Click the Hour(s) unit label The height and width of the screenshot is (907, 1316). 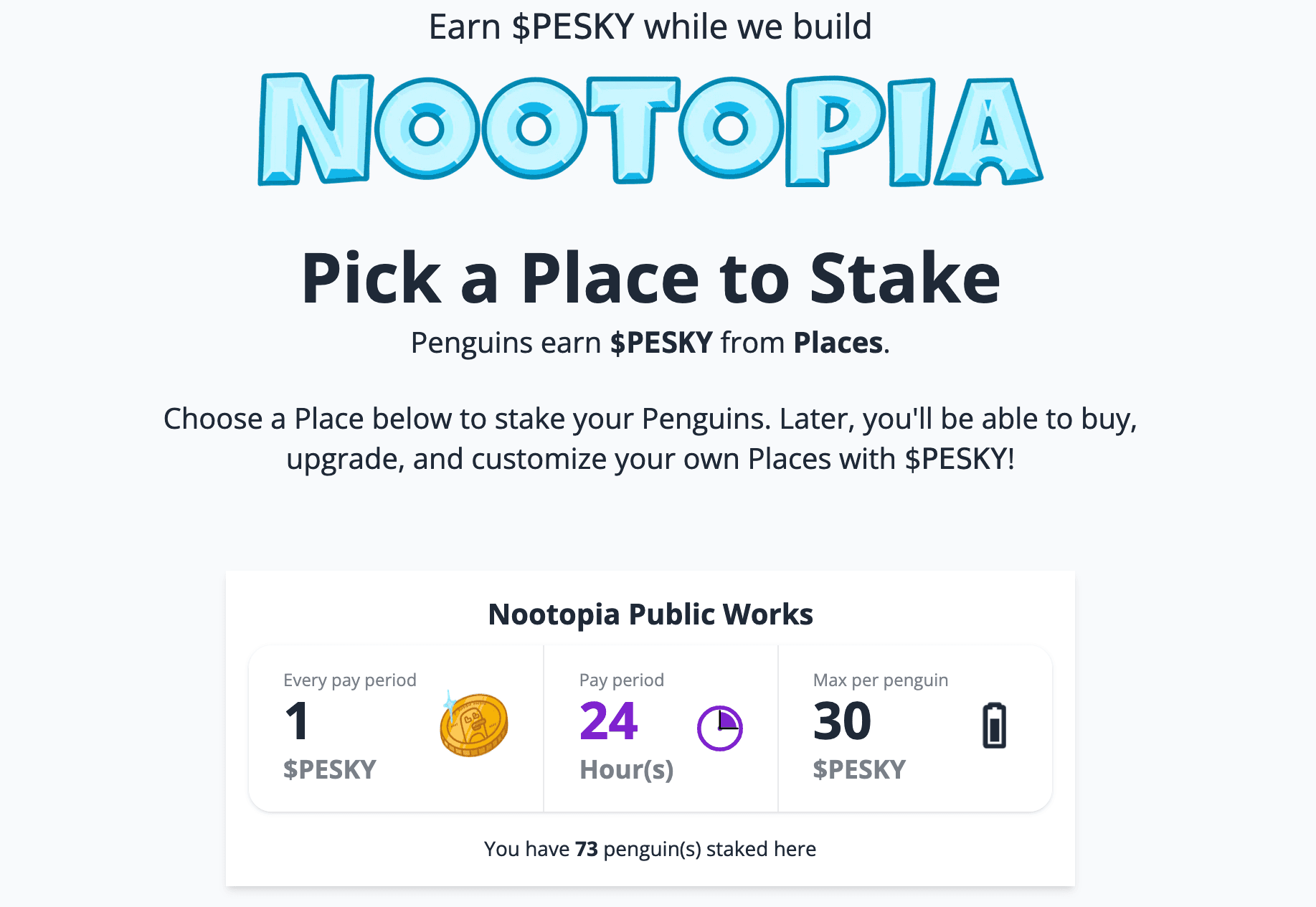click(626, 770)
